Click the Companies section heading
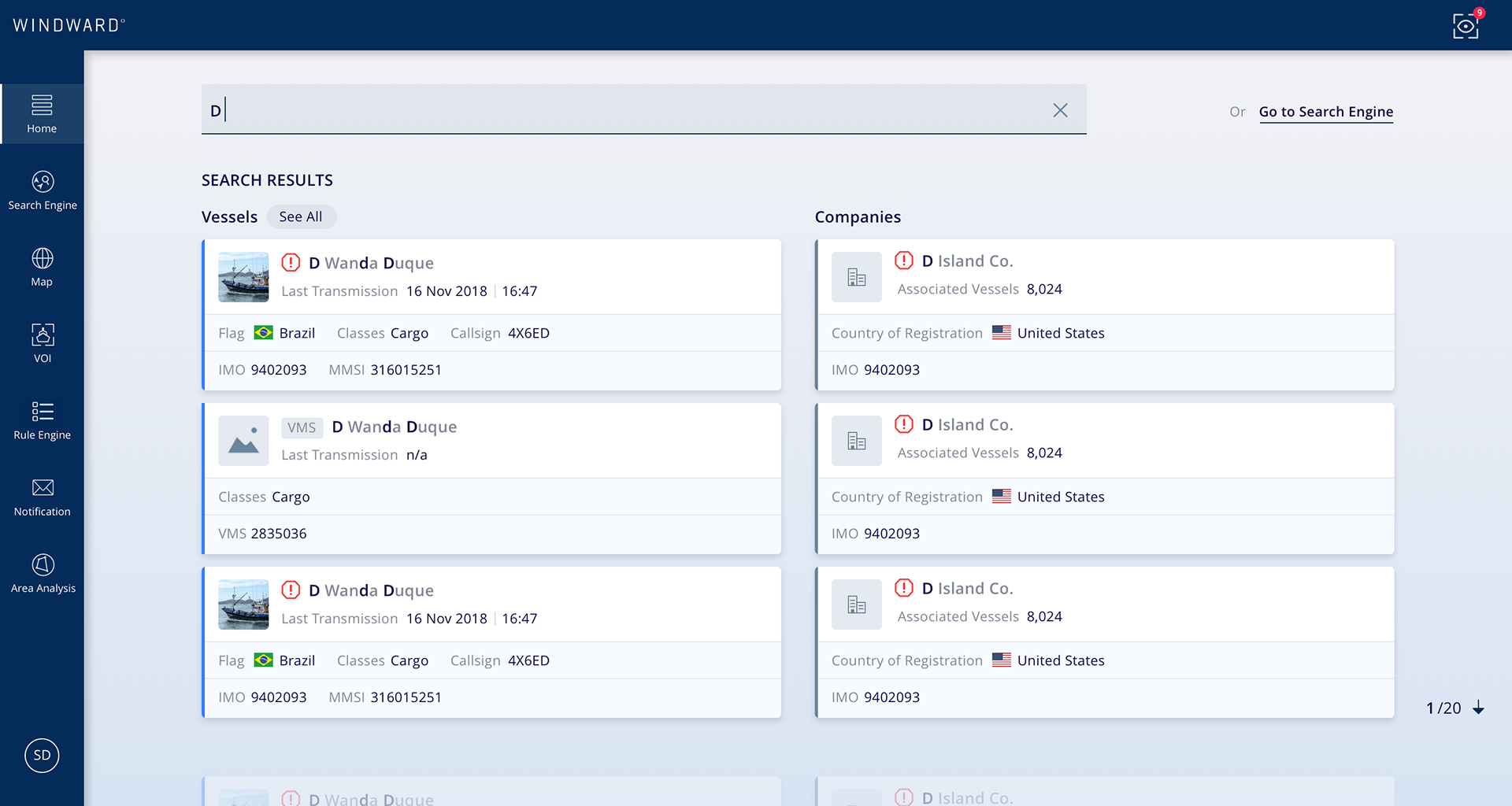The width and height of the screenshot is (1512, 806). [x=858, y=217]
